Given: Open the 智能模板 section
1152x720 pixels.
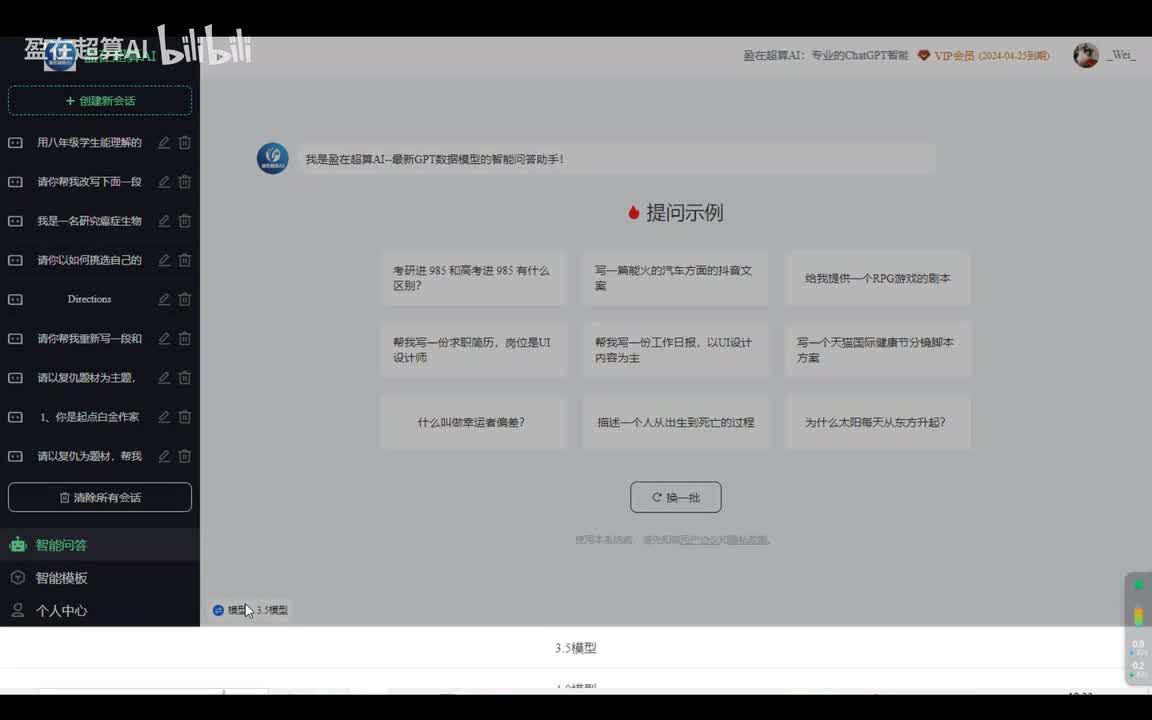Looking at the screenshot, I should click(61, 578).
